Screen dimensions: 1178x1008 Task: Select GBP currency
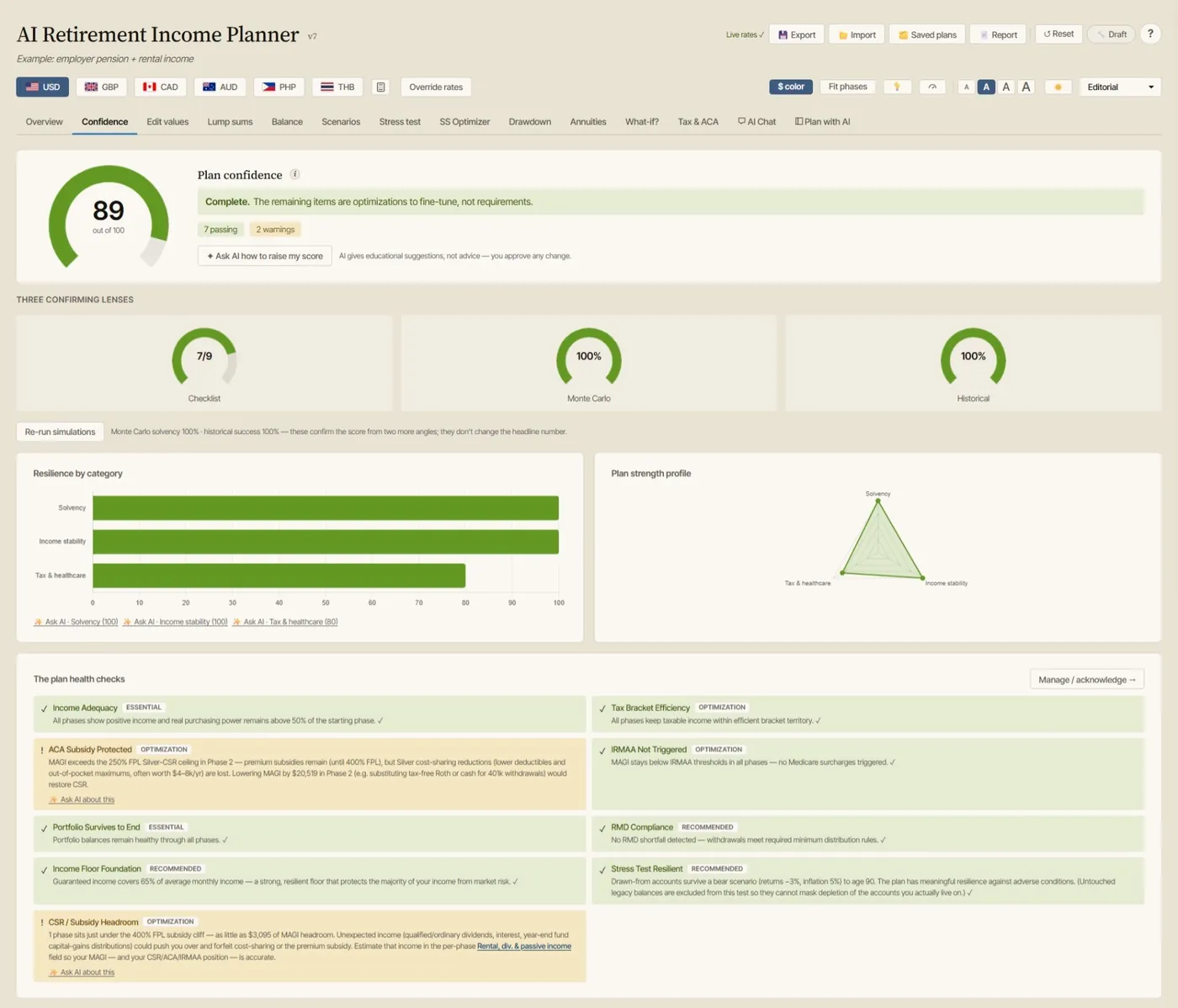(101, 87)
